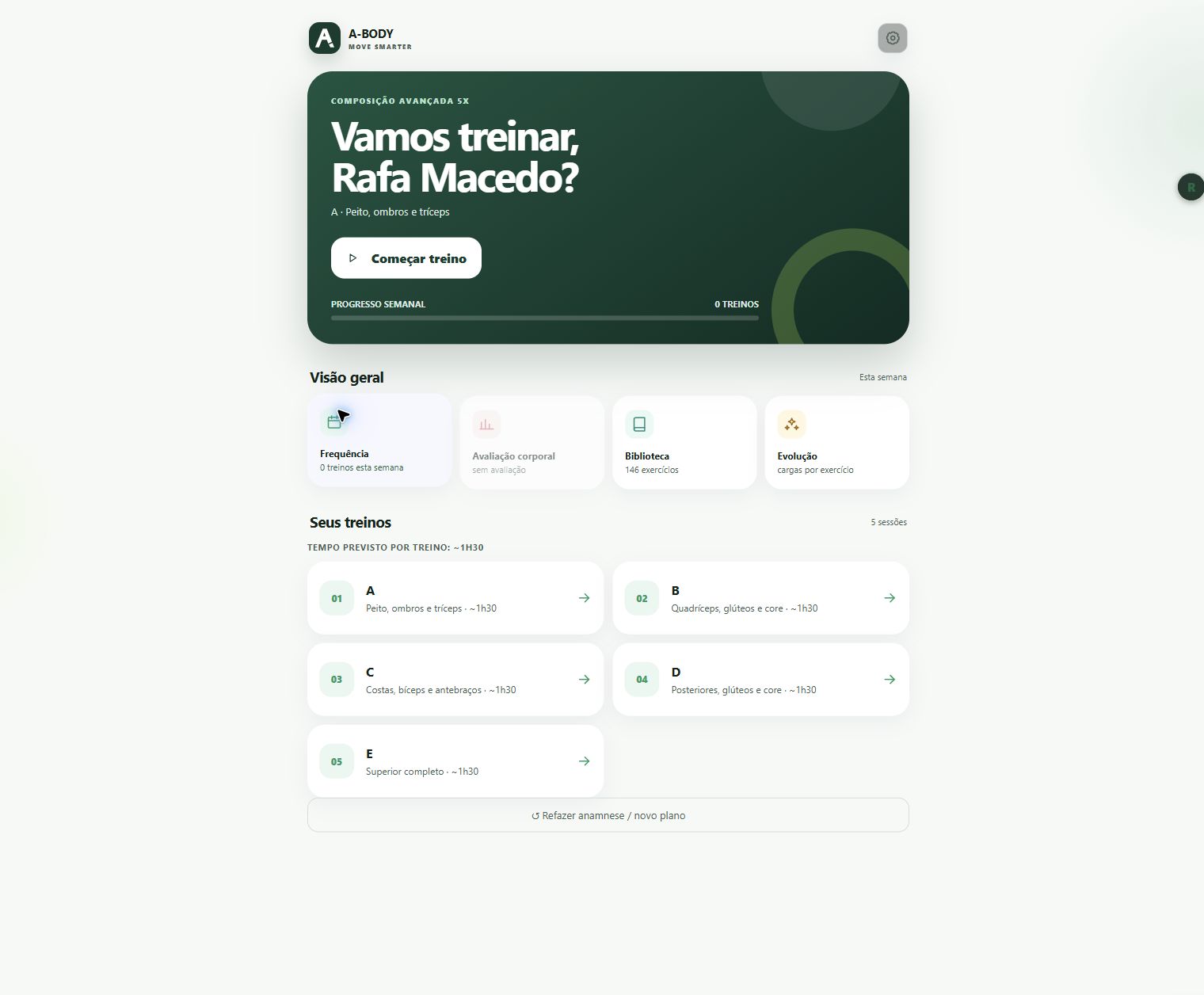Click the '0 treinos esta semana' text
Viewport: 1204px width, 995px height.
[362, 467]
